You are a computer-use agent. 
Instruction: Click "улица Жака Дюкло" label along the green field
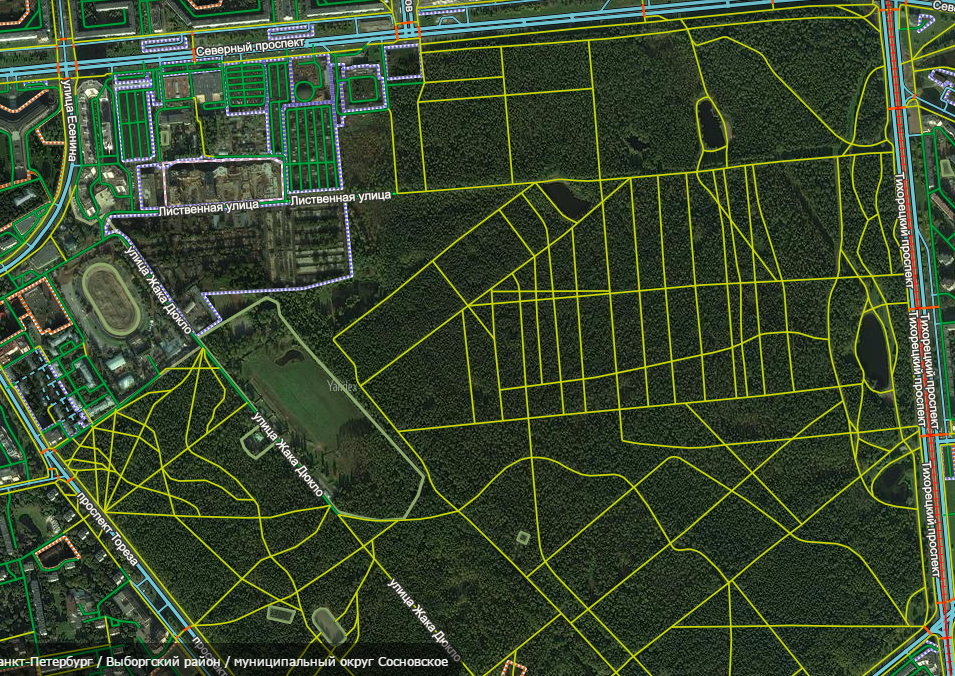coord(288,455)
